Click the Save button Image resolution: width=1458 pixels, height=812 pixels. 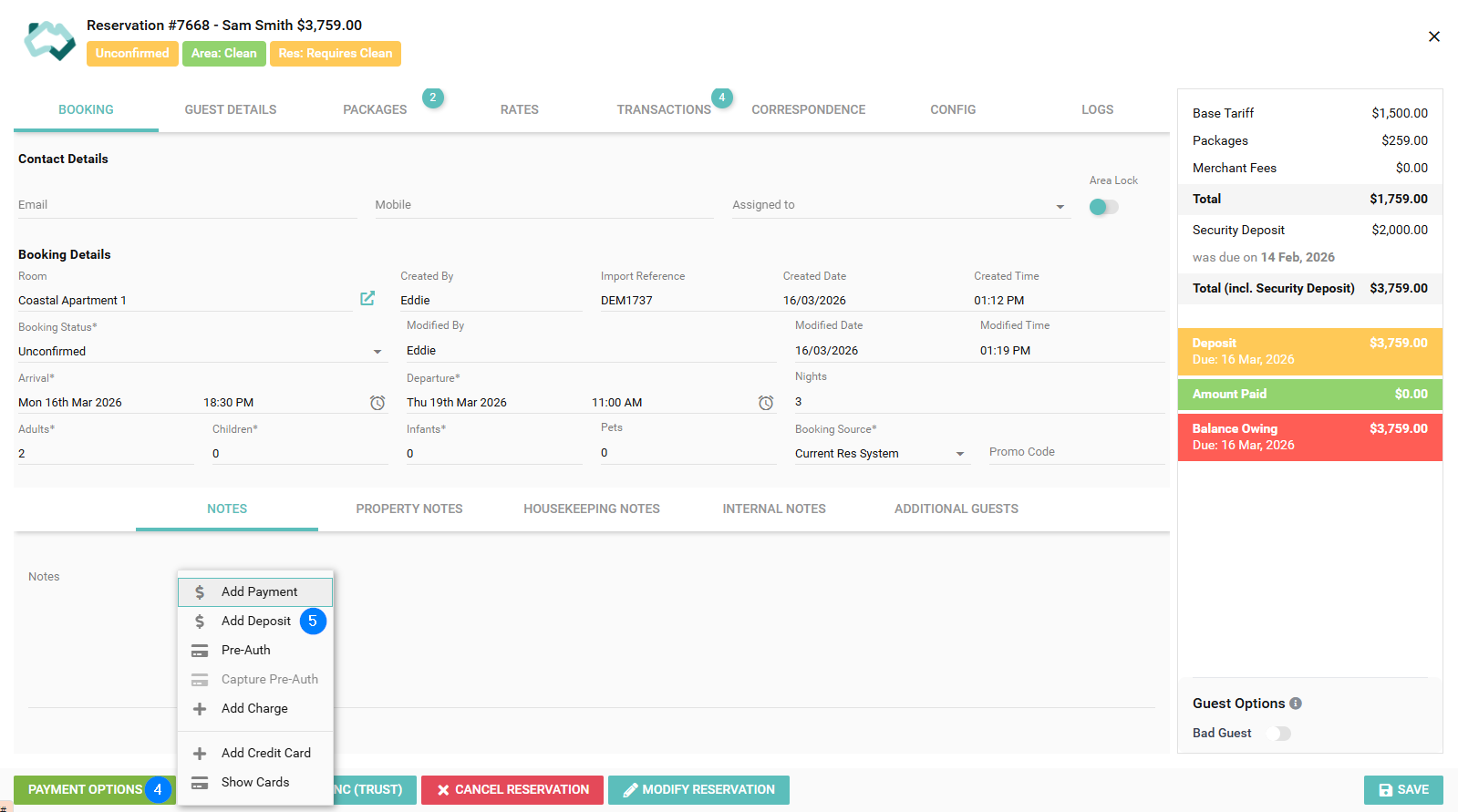tap(1402, 790)
